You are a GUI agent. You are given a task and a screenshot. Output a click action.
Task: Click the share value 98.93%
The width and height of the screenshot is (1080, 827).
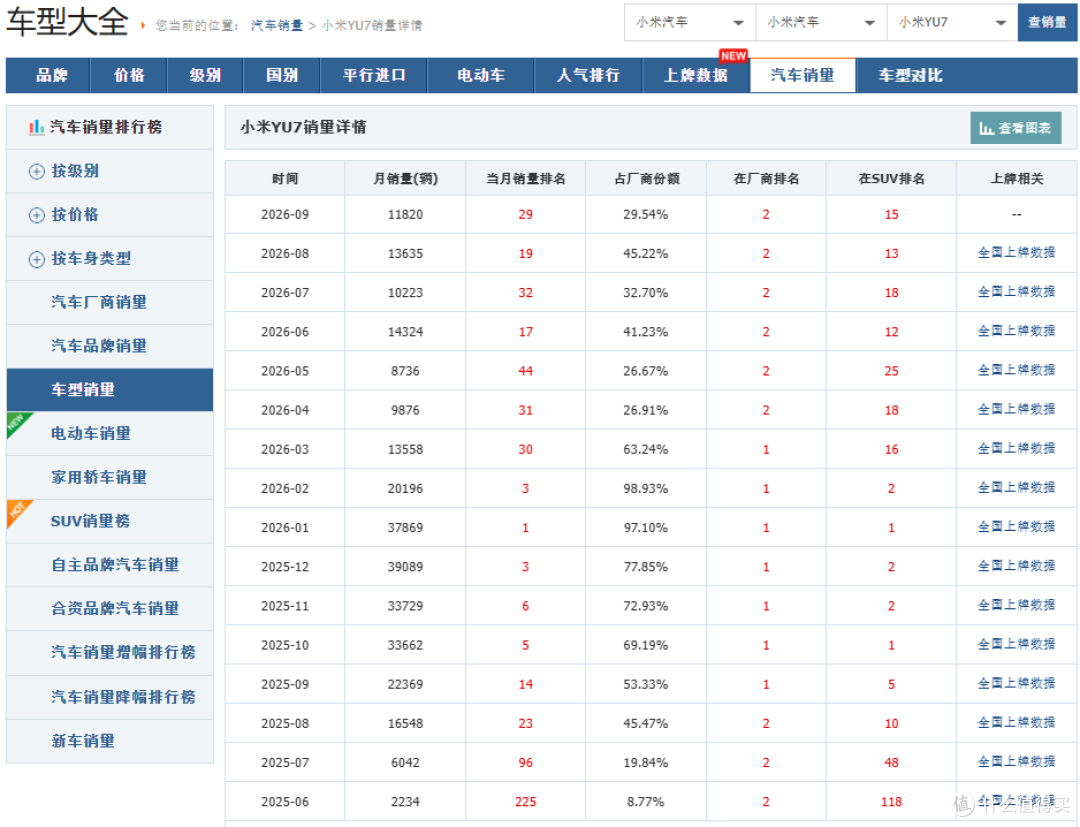pyautogui.click(x=645, y=489)
